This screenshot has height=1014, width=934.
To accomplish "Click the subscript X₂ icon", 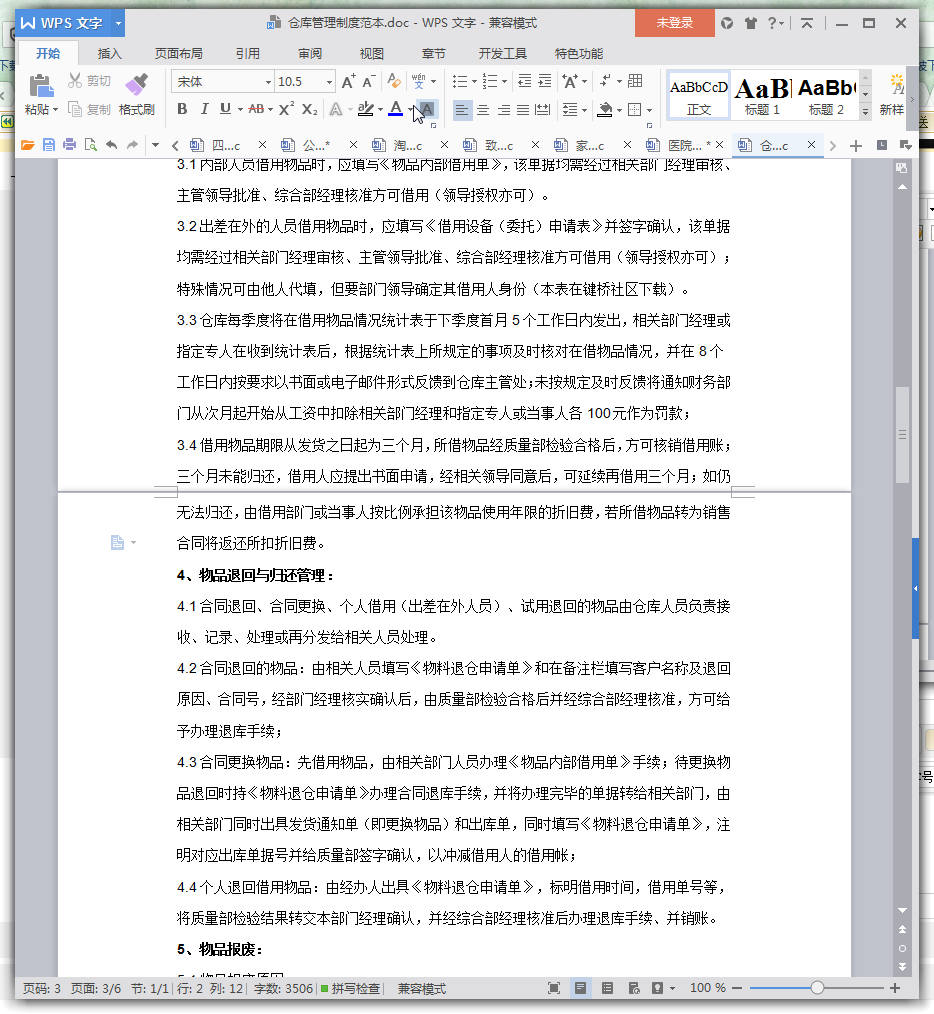I will (x=309, y=109).
